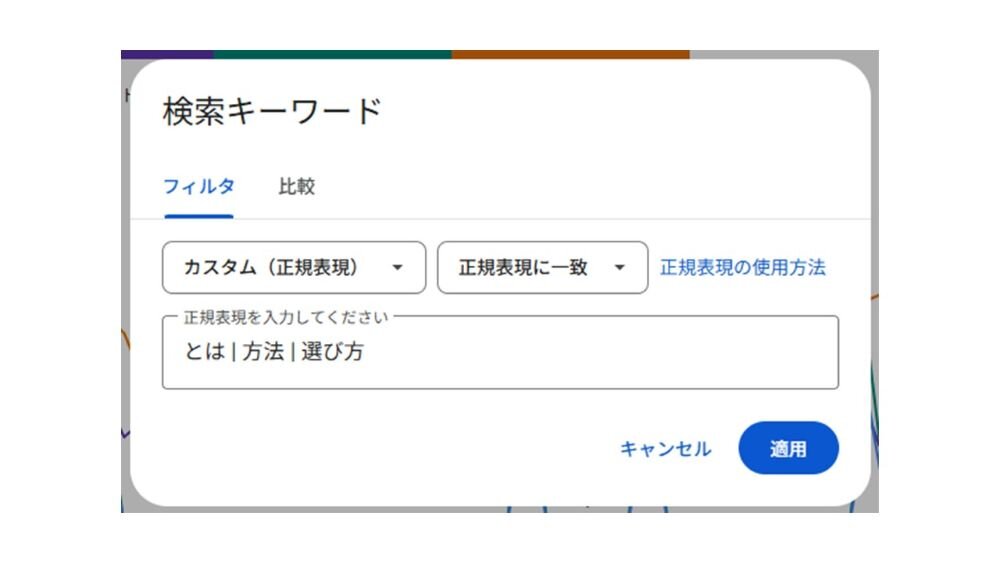This screenshot has width=1000, height=563.
Task: Click the word 方法 in the regex field
Action: tap(262, 352)
